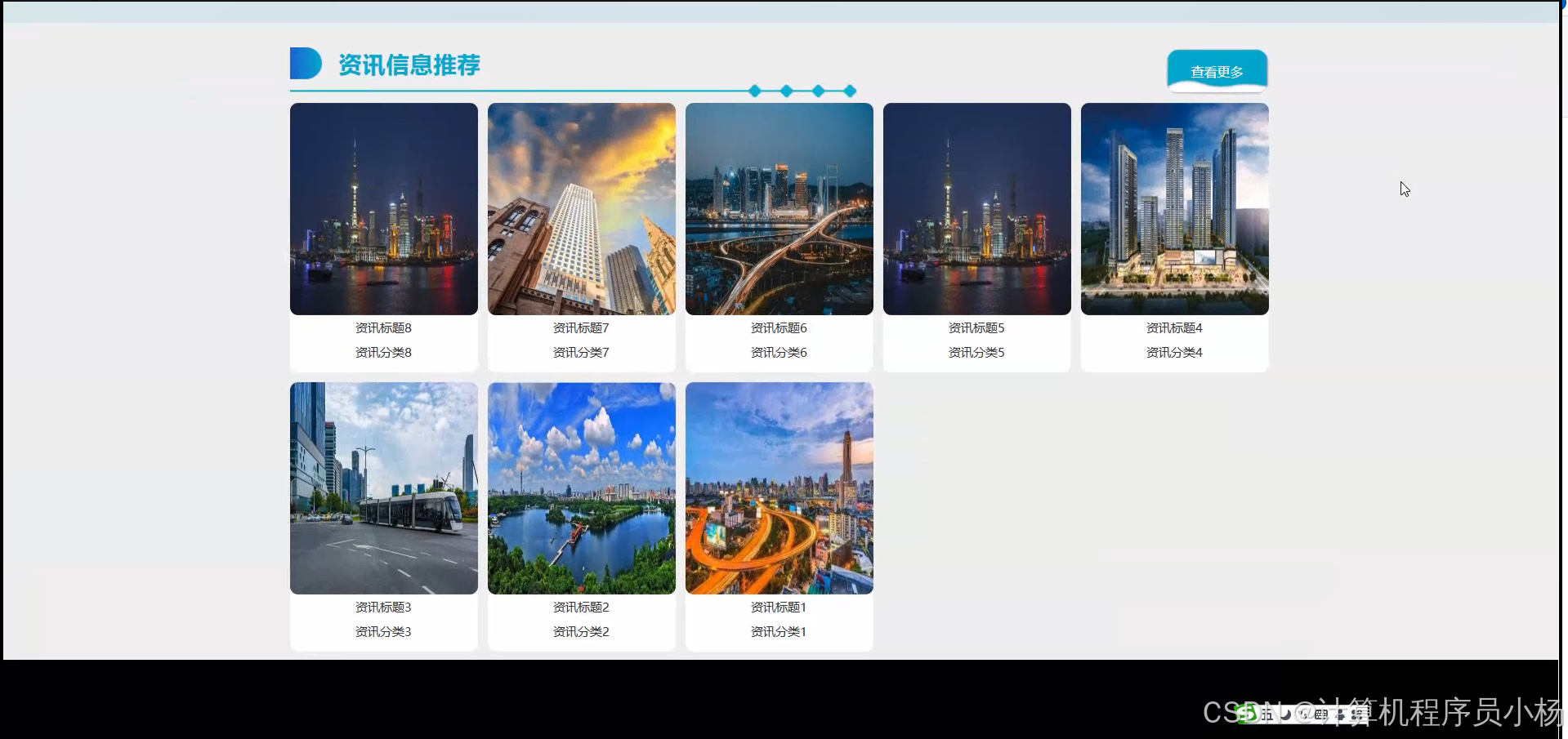Image resolution: width=1568 pixels, height=739 pixels.
Task: Open the 资讯标题4 high-rise towers thumbnail
Action: (1175, 209)
